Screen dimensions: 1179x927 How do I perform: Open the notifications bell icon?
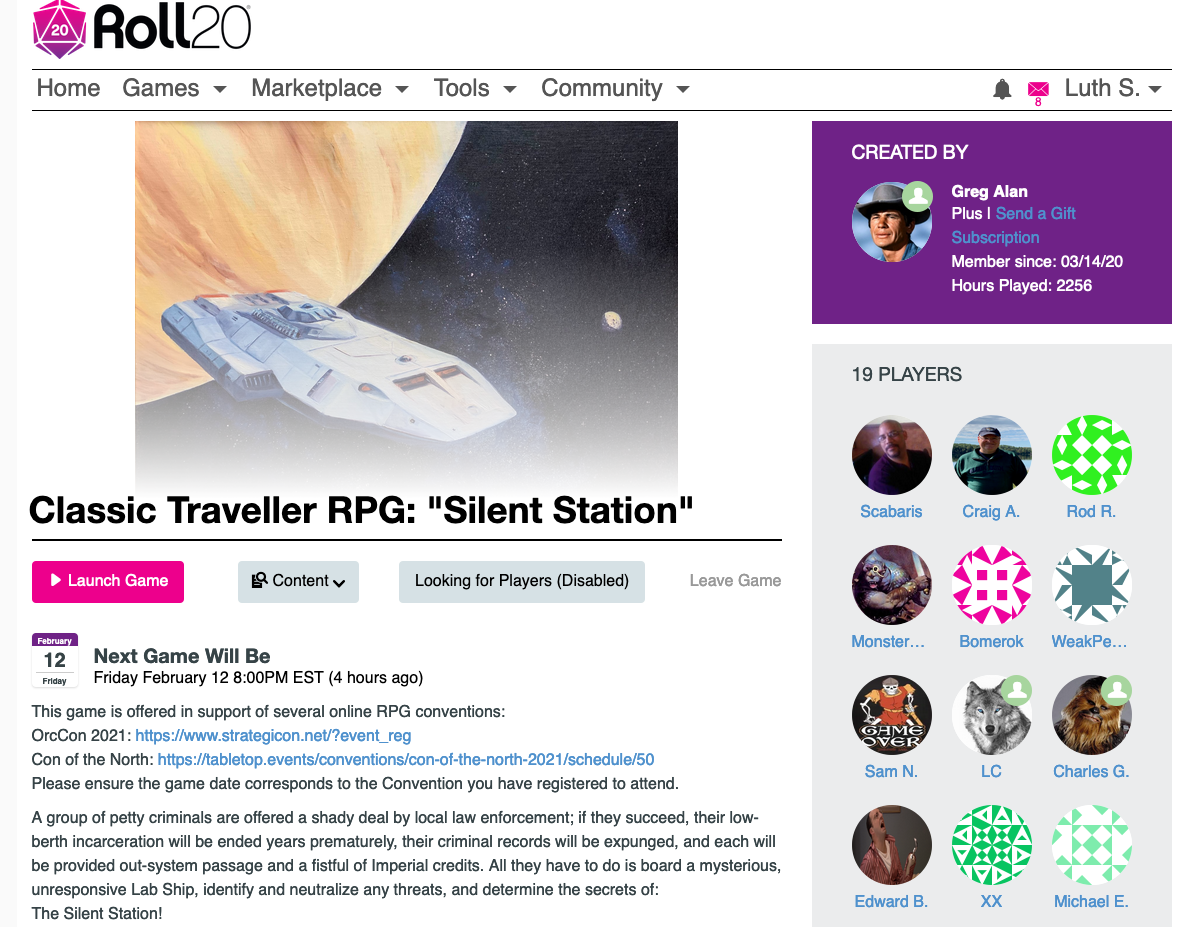pos(1002,89)
